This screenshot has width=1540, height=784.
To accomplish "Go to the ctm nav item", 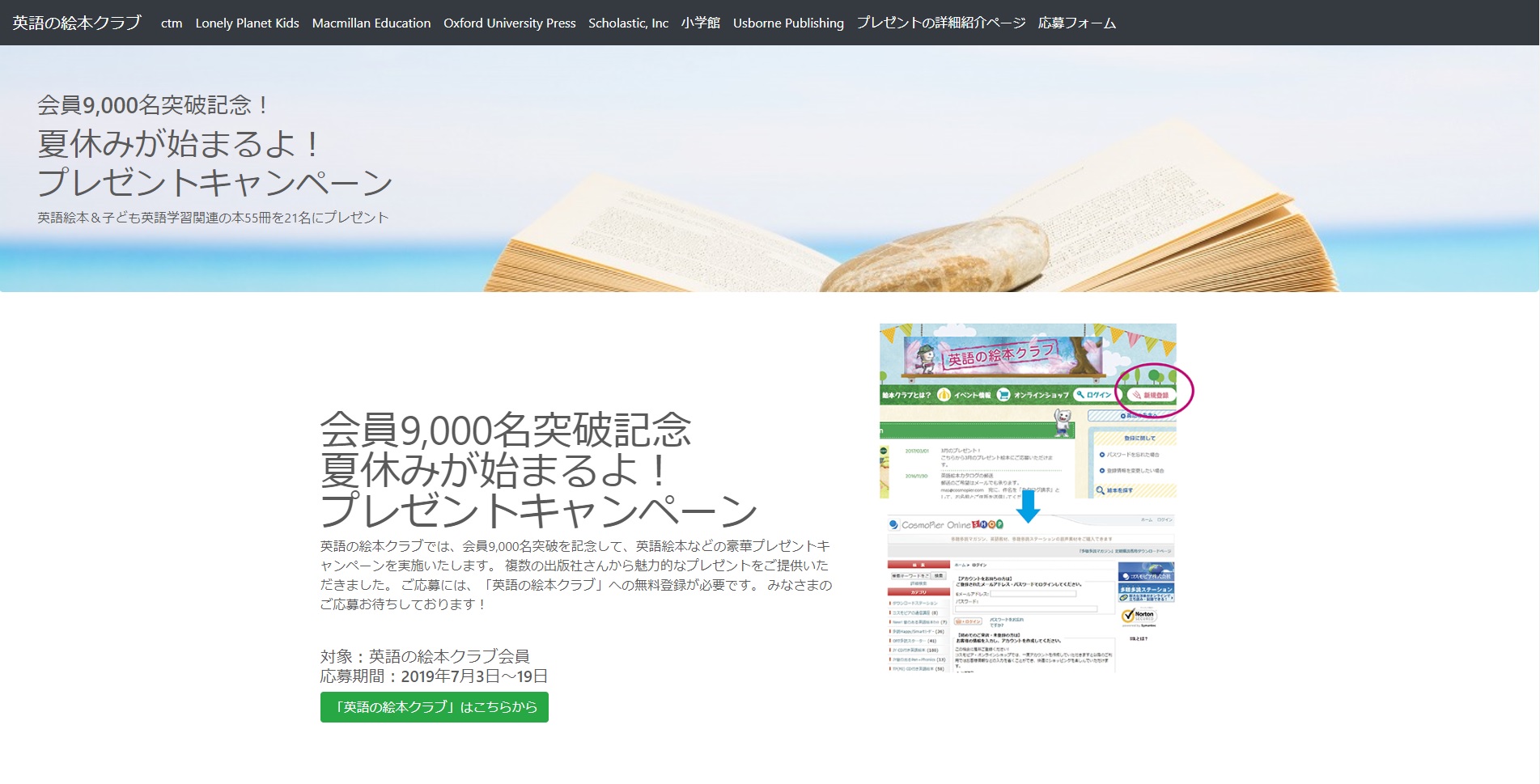I will [x=172, y=23].
